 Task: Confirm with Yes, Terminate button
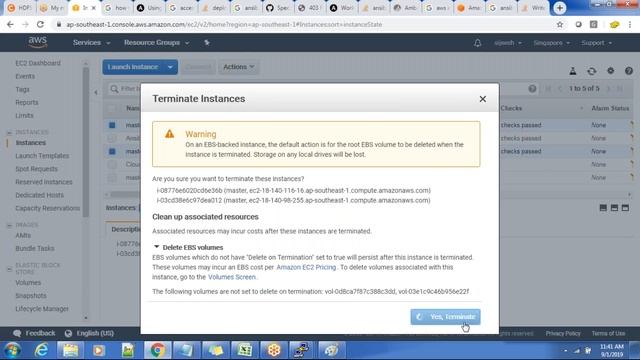pyautogui.click(x=445, y=317)
